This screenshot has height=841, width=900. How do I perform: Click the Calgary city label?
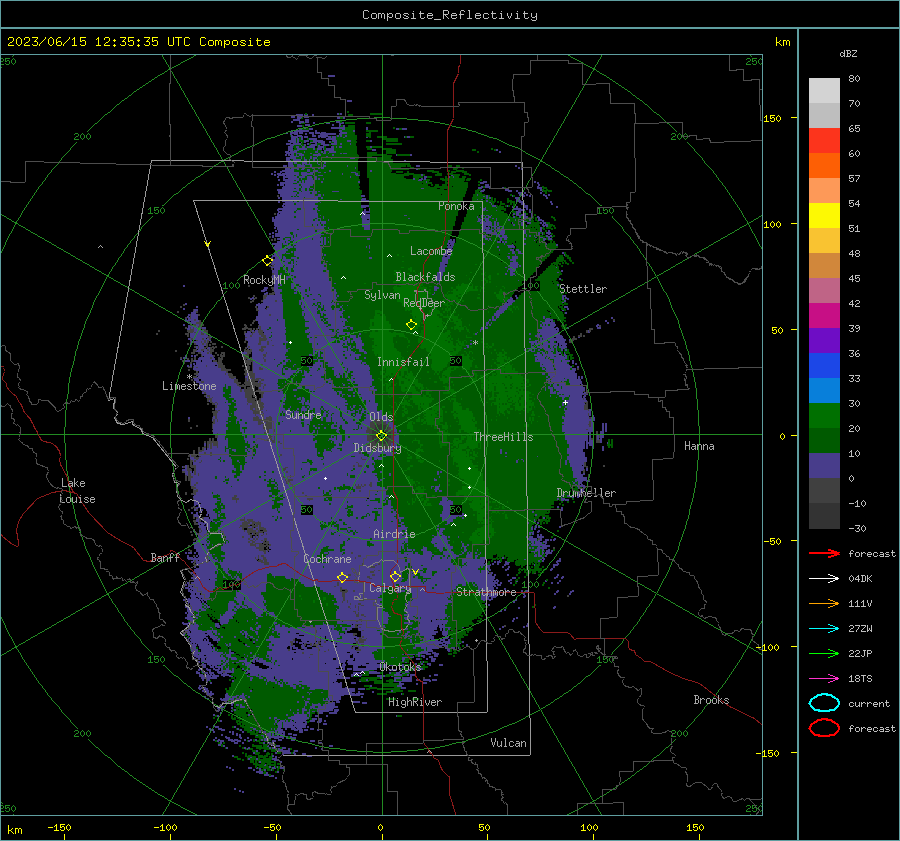point(390,588)
